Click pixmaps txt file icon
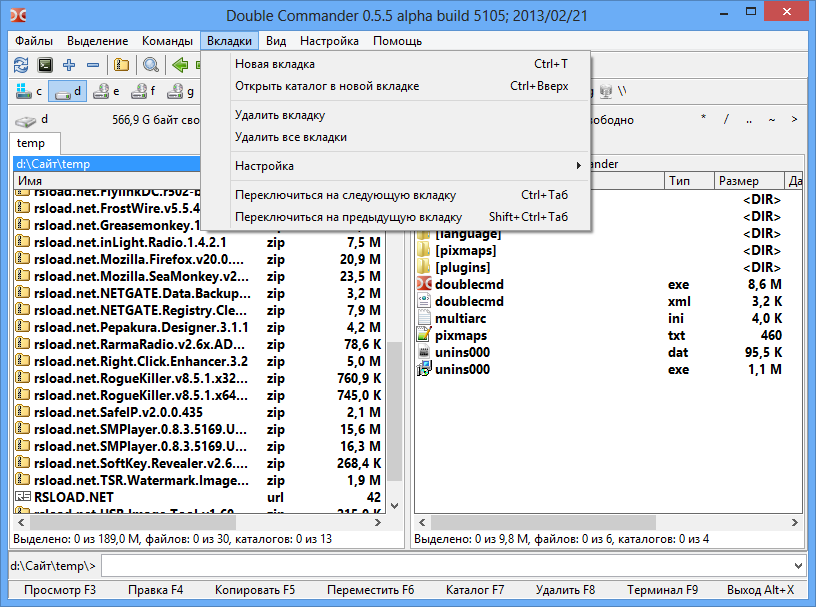 click(x=424, y=335)
